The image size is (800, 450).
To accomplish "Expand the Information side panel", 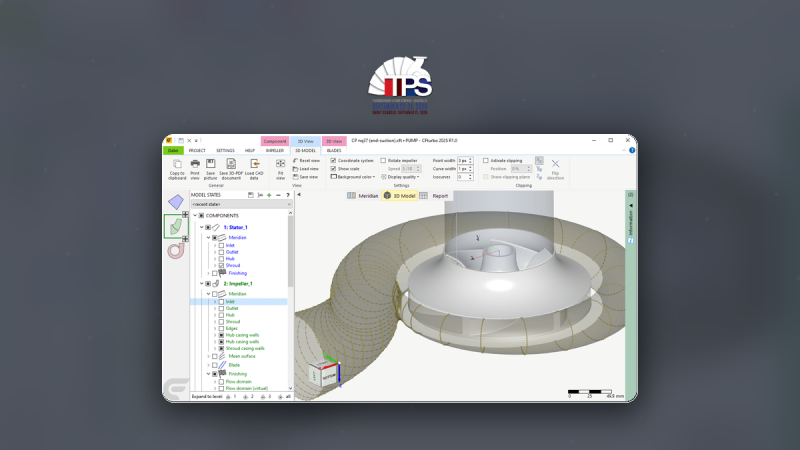I will click(x=631, y=206).
